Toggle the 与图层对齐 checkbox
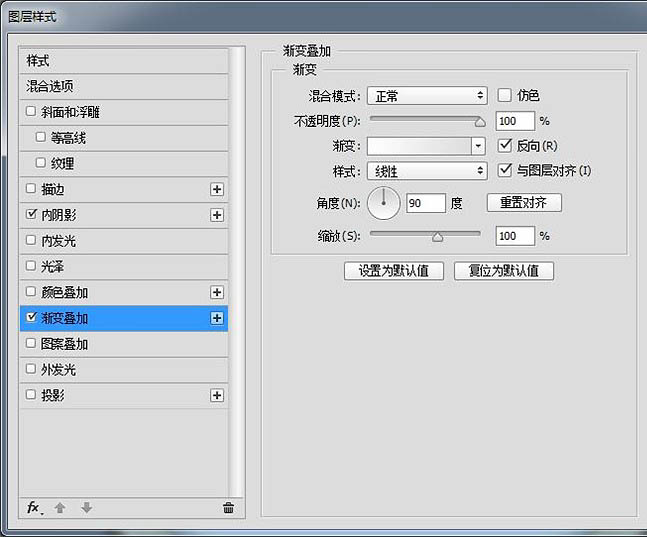 tap(505, 171)
